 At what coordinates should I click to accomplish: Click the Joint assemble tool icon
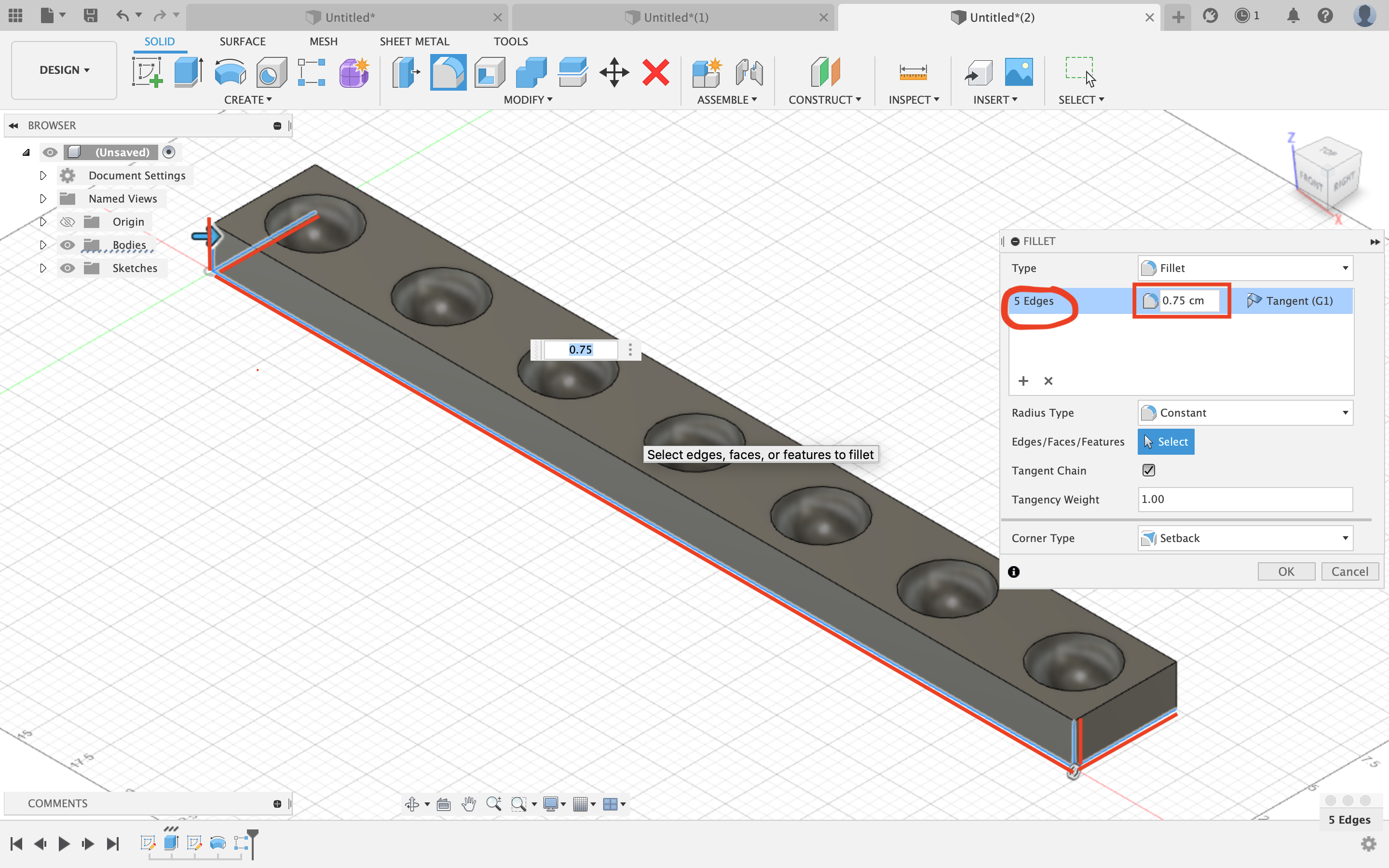pos(749,71)
